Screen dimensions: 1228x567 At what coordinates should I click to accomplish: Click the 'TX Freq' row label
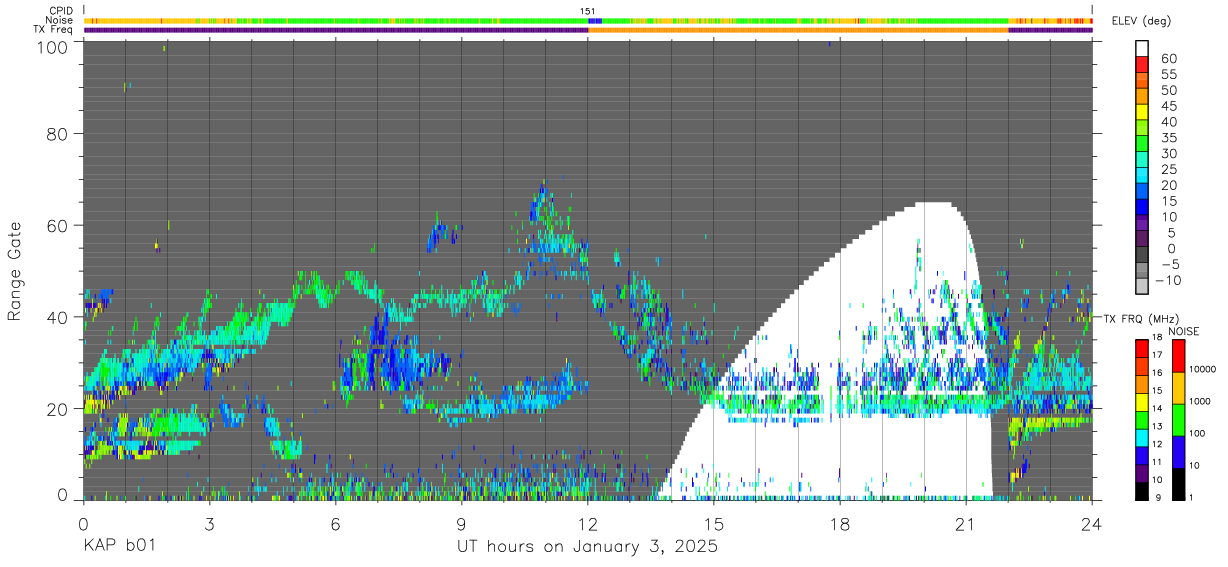54,29
